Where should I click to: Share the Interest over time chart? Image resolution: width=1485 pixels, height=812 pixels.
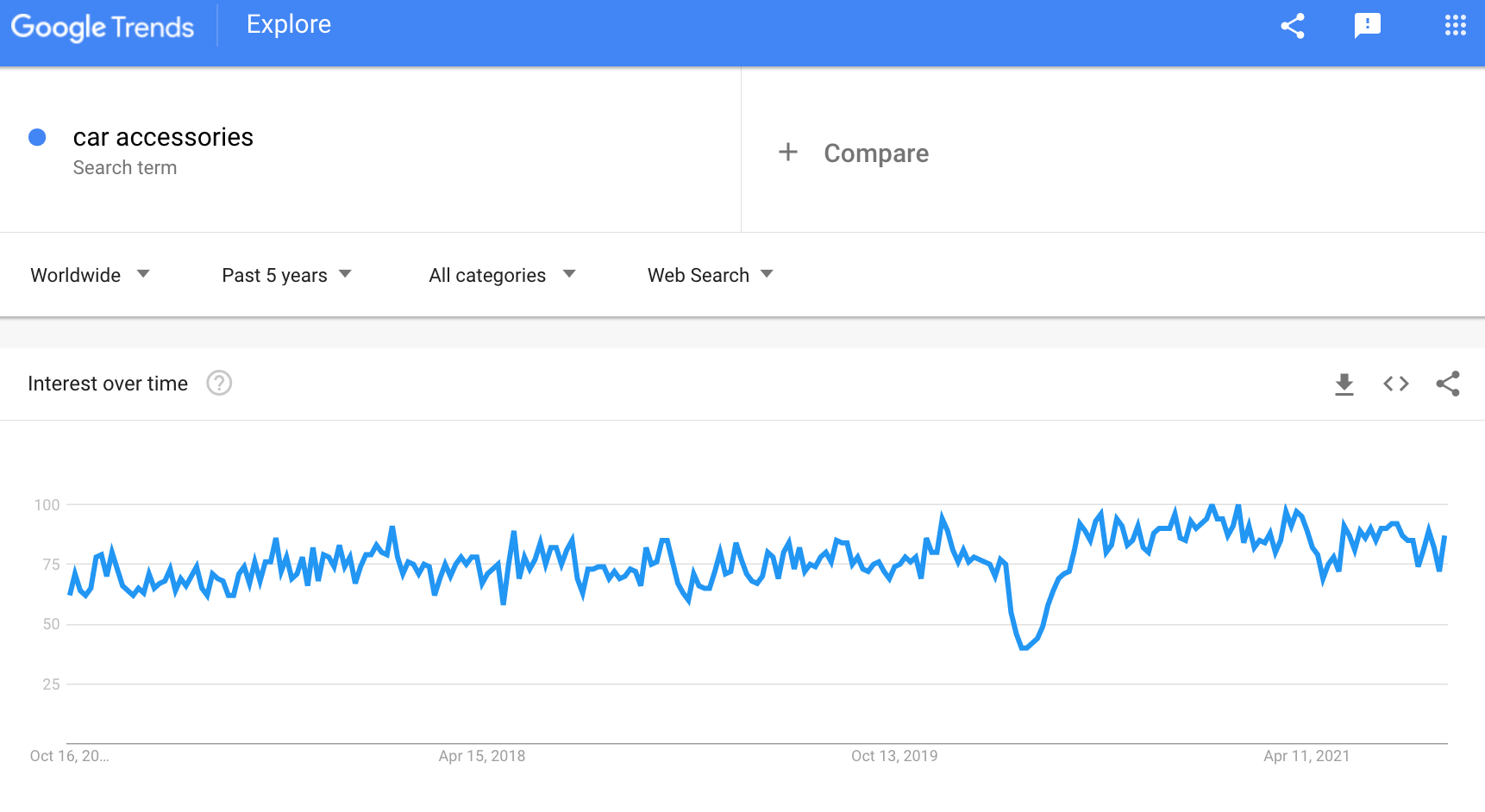(1448, 384)
